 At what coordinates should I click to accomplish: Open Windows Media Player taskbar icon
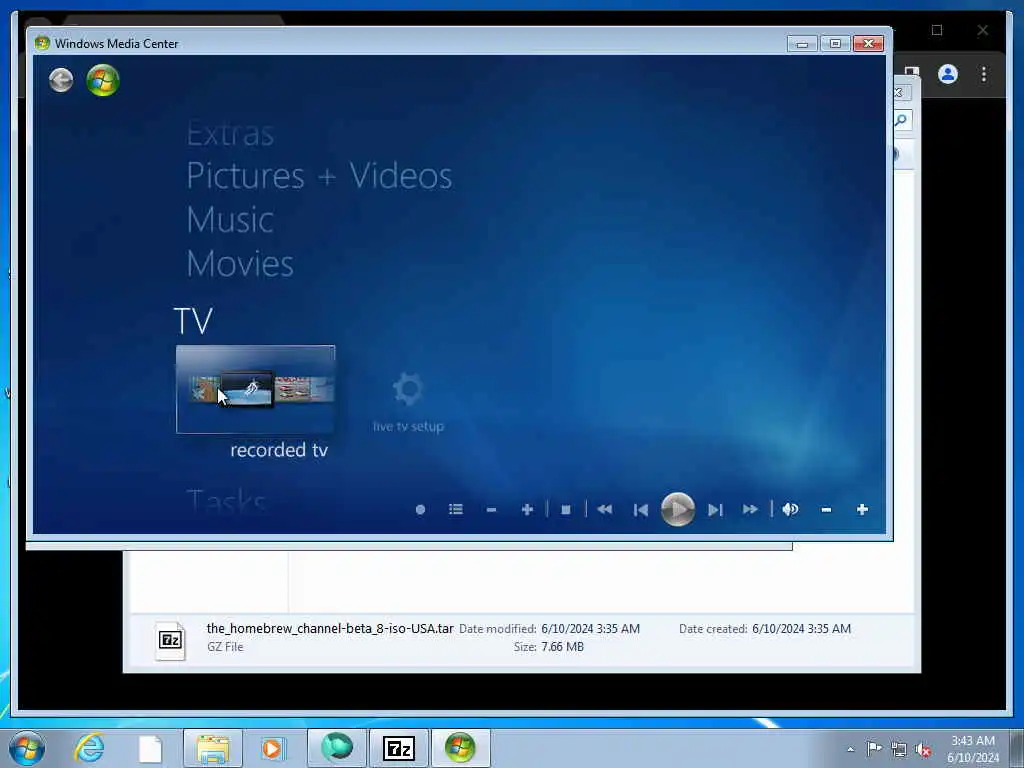click(272, 748)
